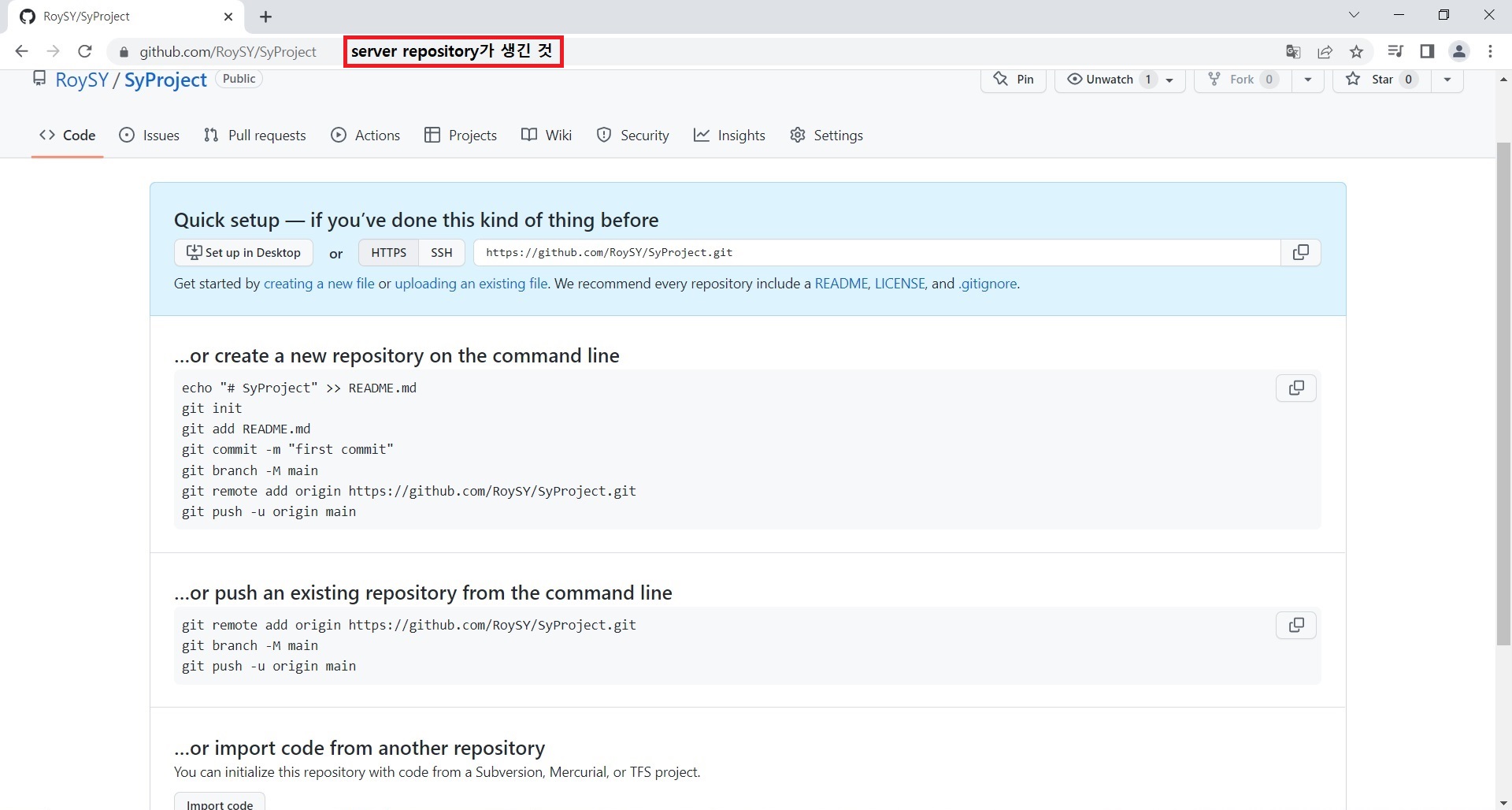Fork the SyProject repository
1512x810 pixels.
[1243, 80]
